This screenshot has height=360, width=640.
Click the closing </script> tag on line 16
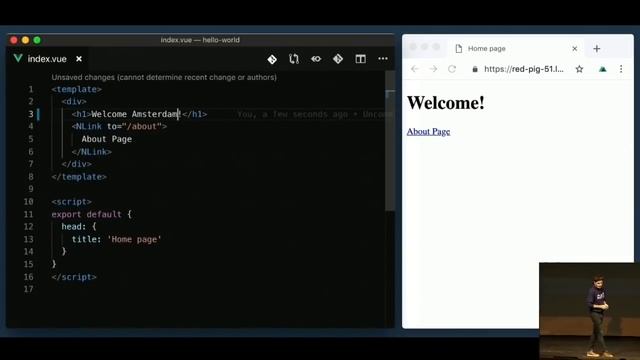74,277
